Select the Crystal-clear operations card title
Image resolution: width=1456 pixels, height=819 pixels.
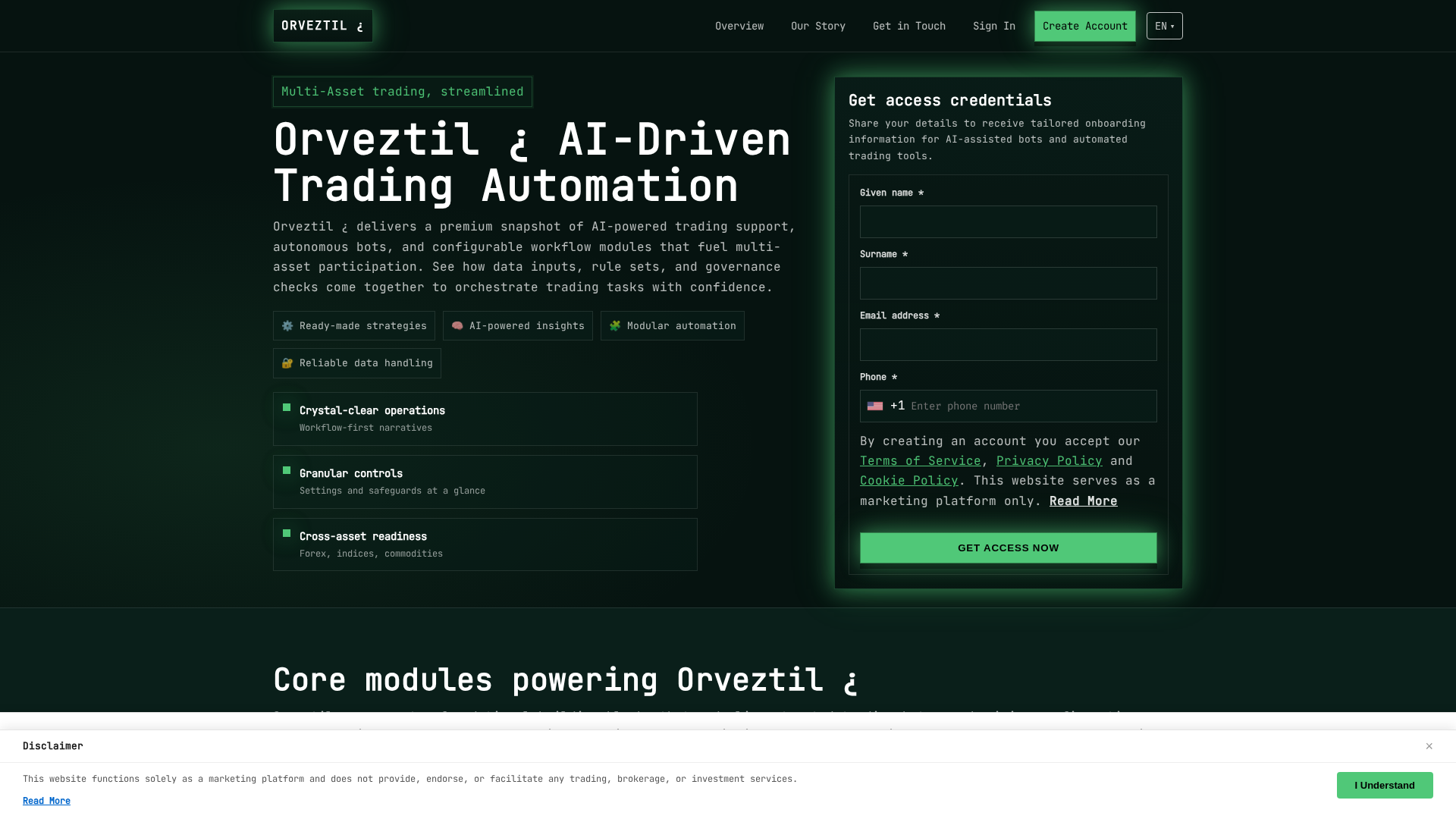(x=372, y=410)
